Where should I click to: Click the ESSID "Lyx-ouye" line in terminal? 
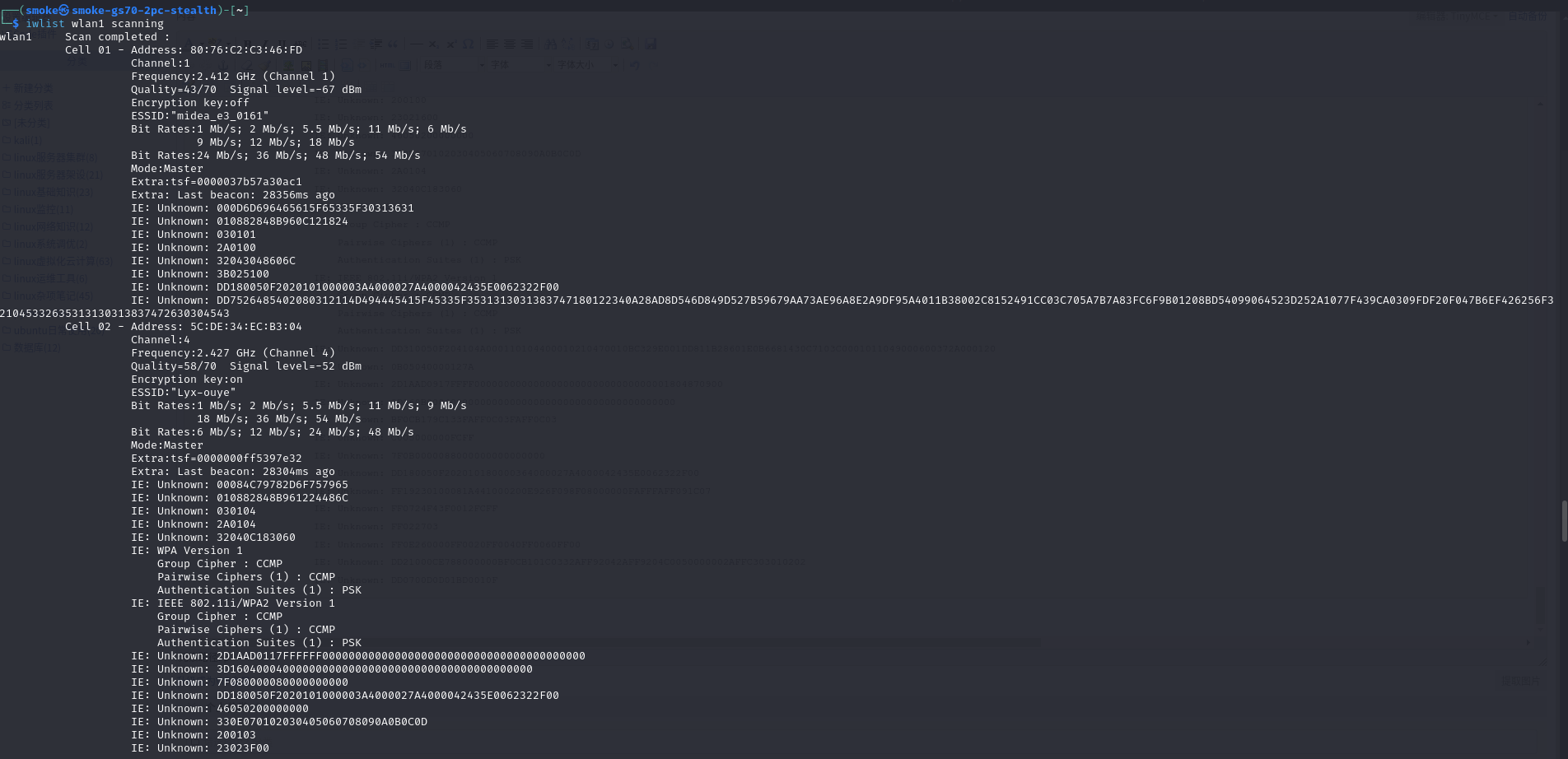183,392
